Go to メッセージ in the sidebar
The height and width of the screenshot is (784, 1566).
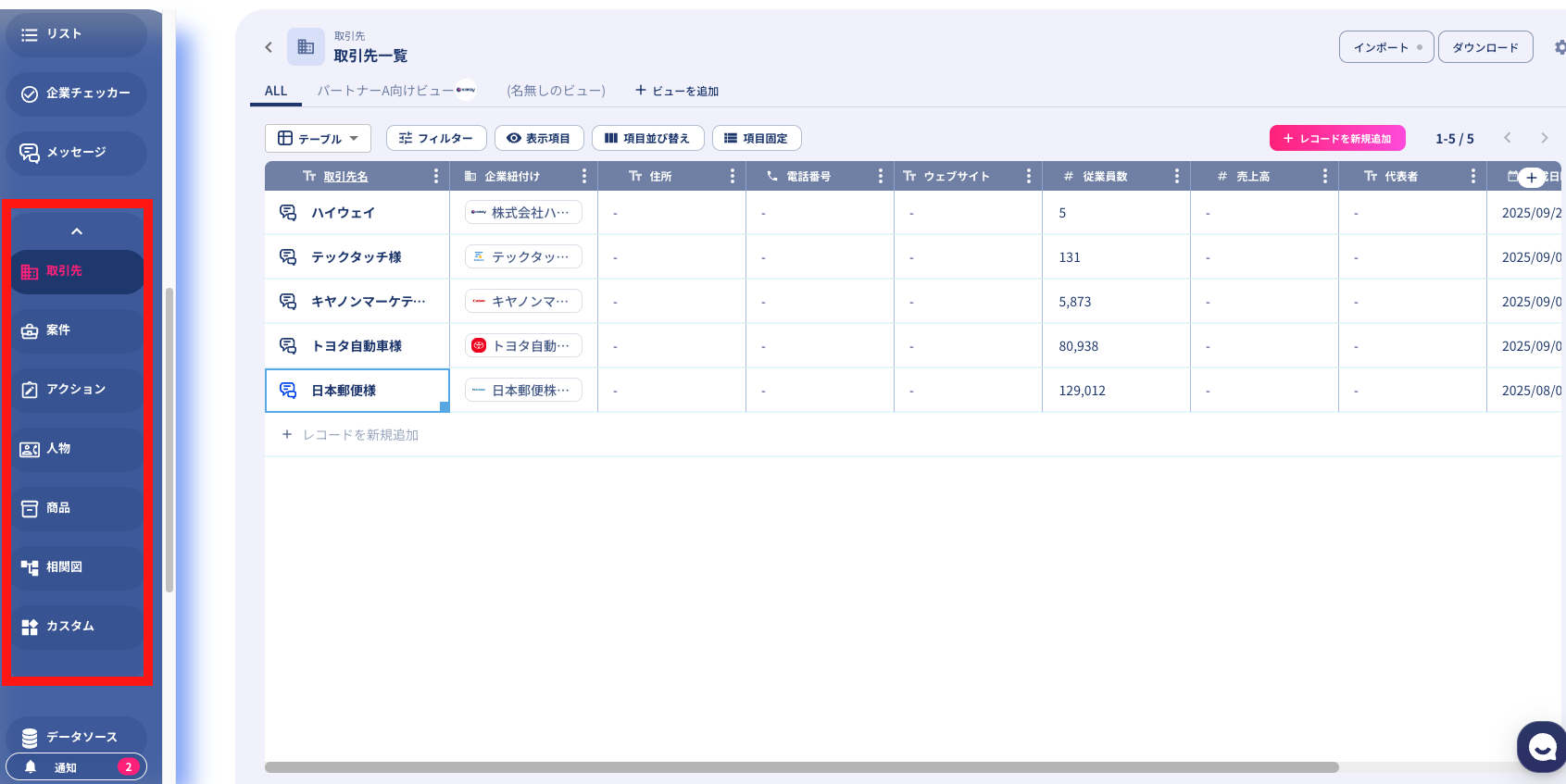click(x=76, y=153)
